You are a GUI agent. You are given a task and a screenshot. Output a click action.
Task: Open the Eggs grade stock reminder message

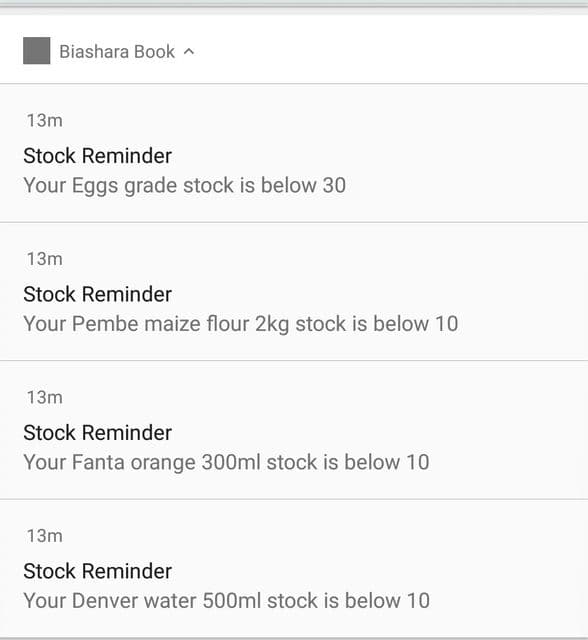184,186
